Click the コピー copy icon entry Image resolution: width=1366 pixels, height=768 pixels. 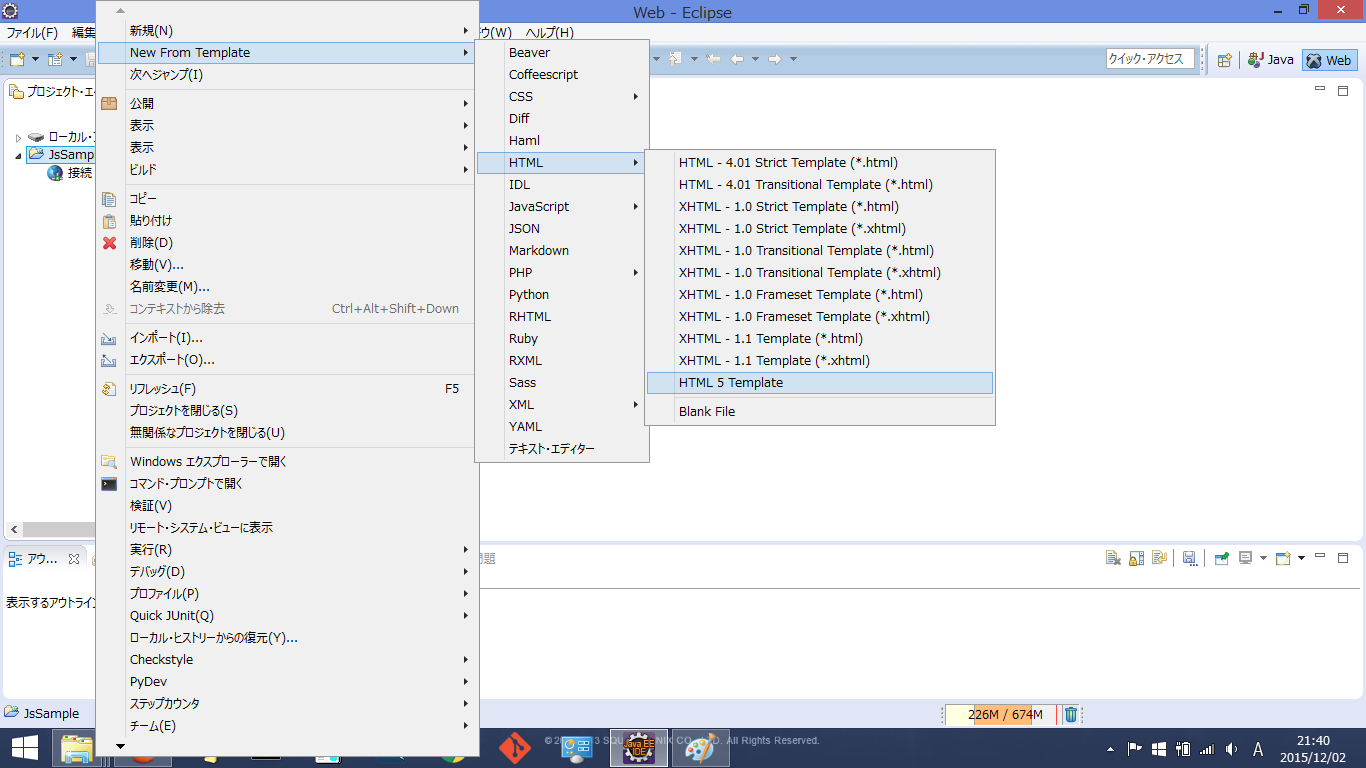(287, 198)
